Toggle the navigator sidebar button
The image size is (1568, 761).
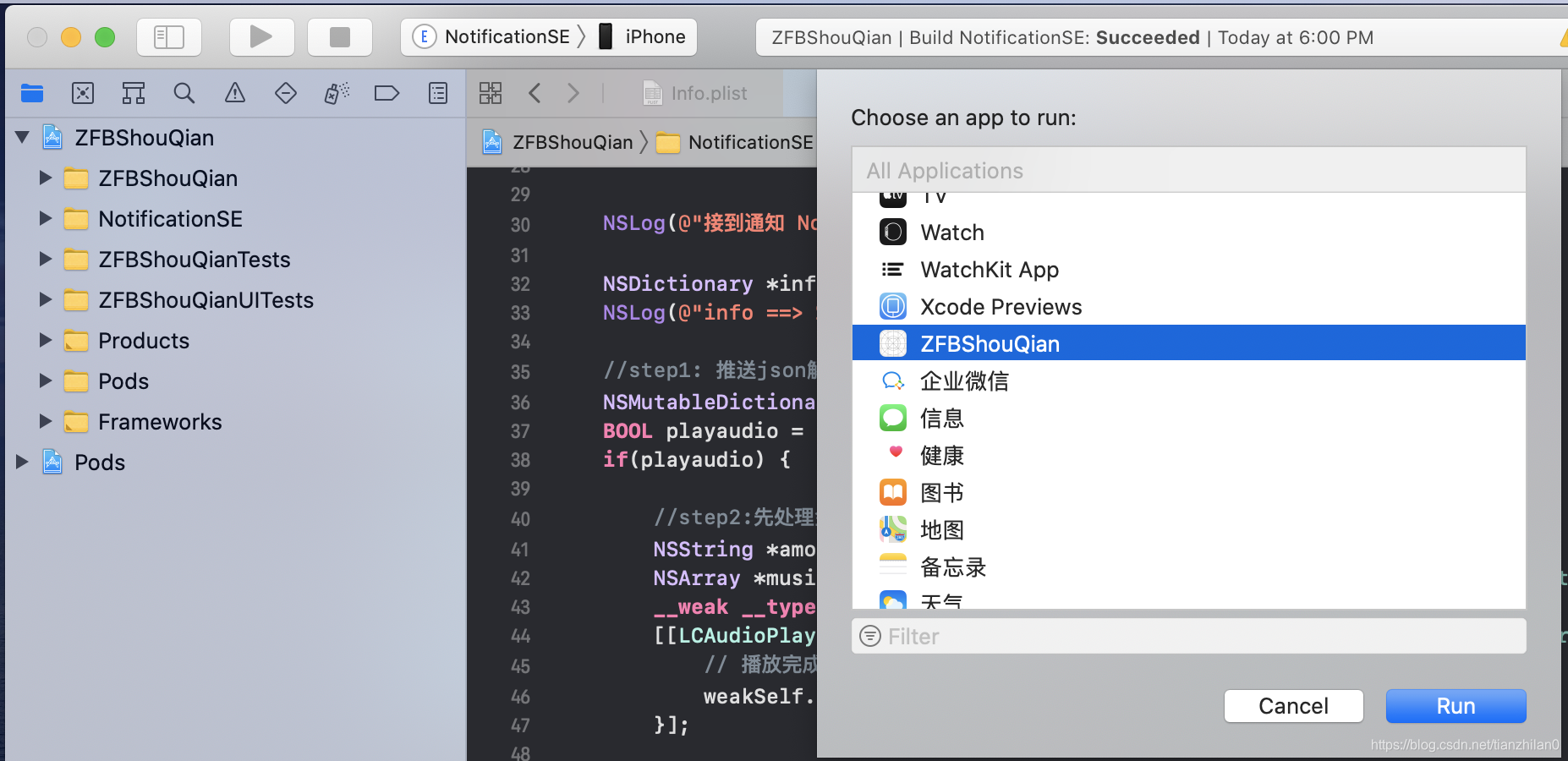tap(169, 37)
